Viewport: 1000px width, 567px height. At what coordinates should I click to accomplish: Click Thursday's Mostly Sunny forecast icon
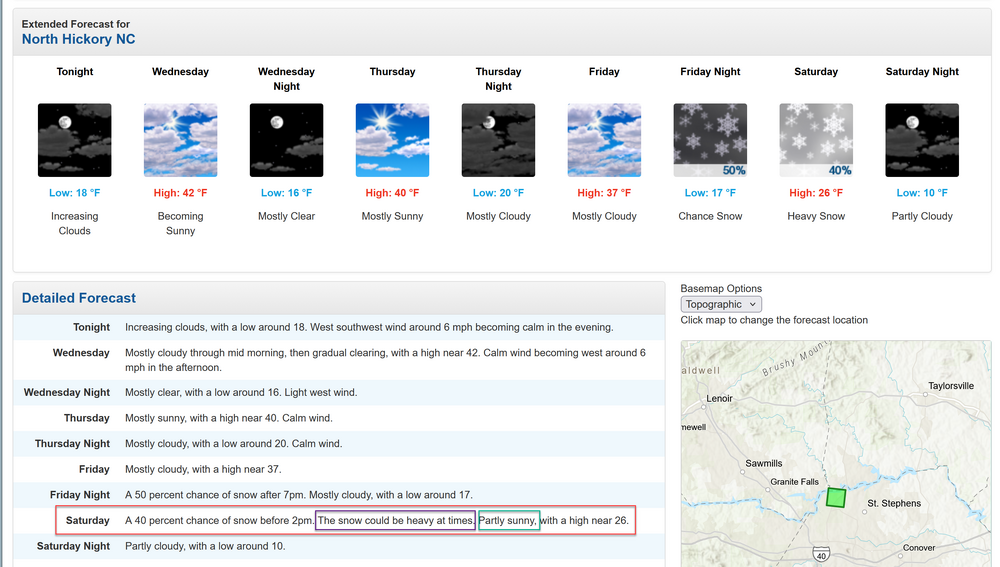(392, 140)
